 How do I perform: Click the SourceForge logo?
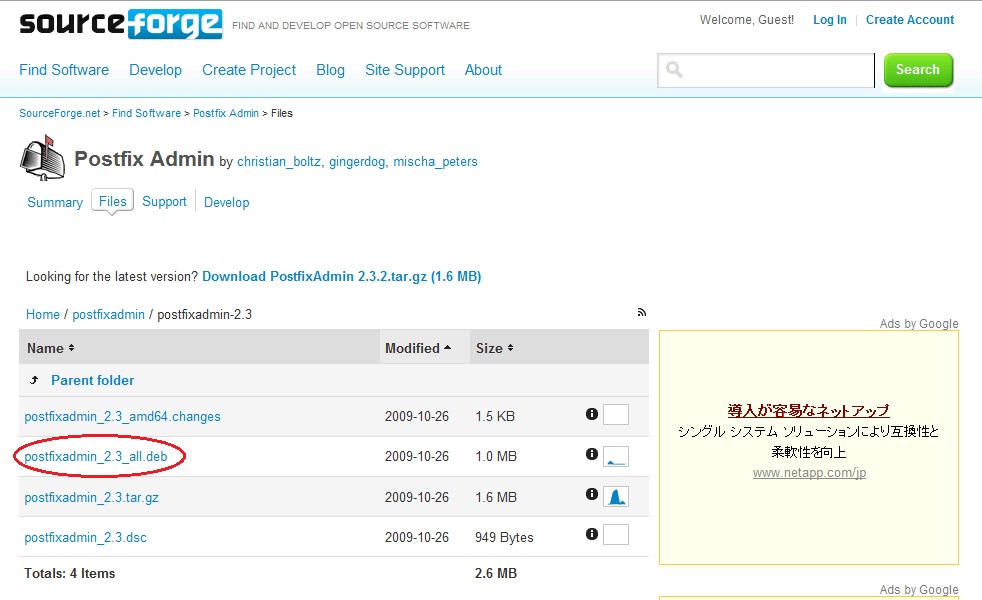[120, 23]
